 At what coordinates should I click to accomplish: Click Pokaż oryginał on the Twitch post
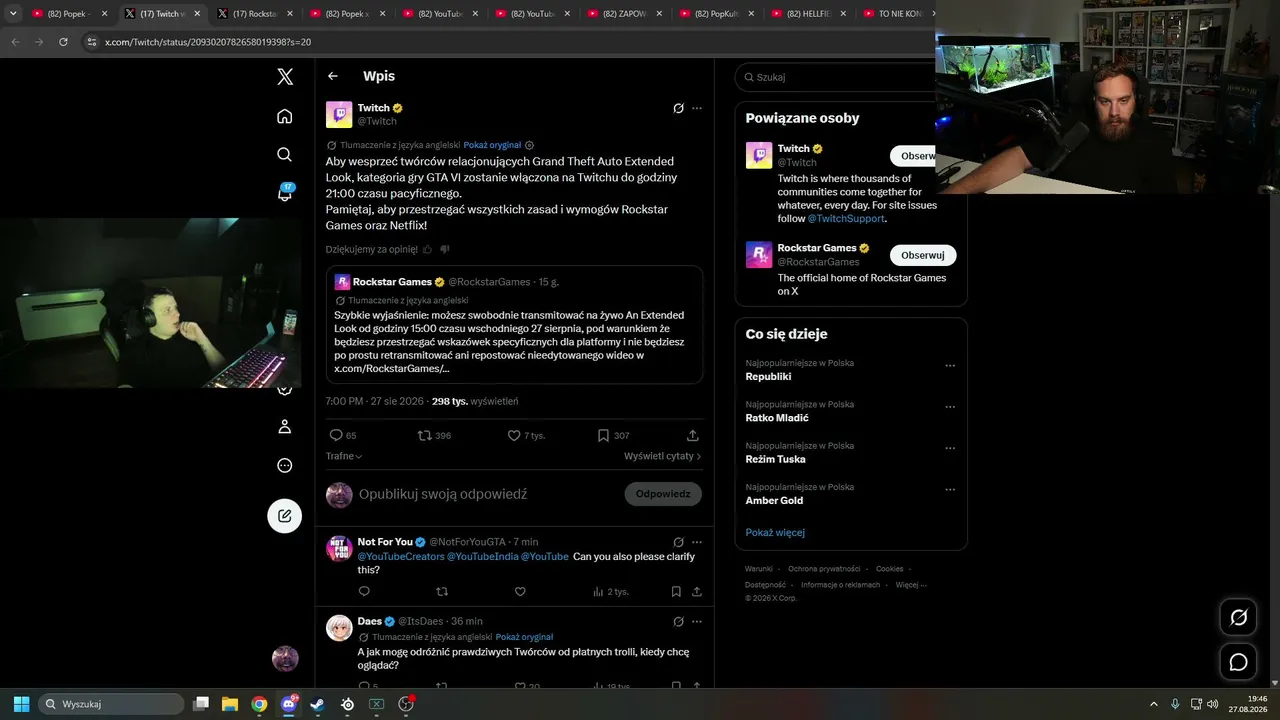[x=492, y=145]
